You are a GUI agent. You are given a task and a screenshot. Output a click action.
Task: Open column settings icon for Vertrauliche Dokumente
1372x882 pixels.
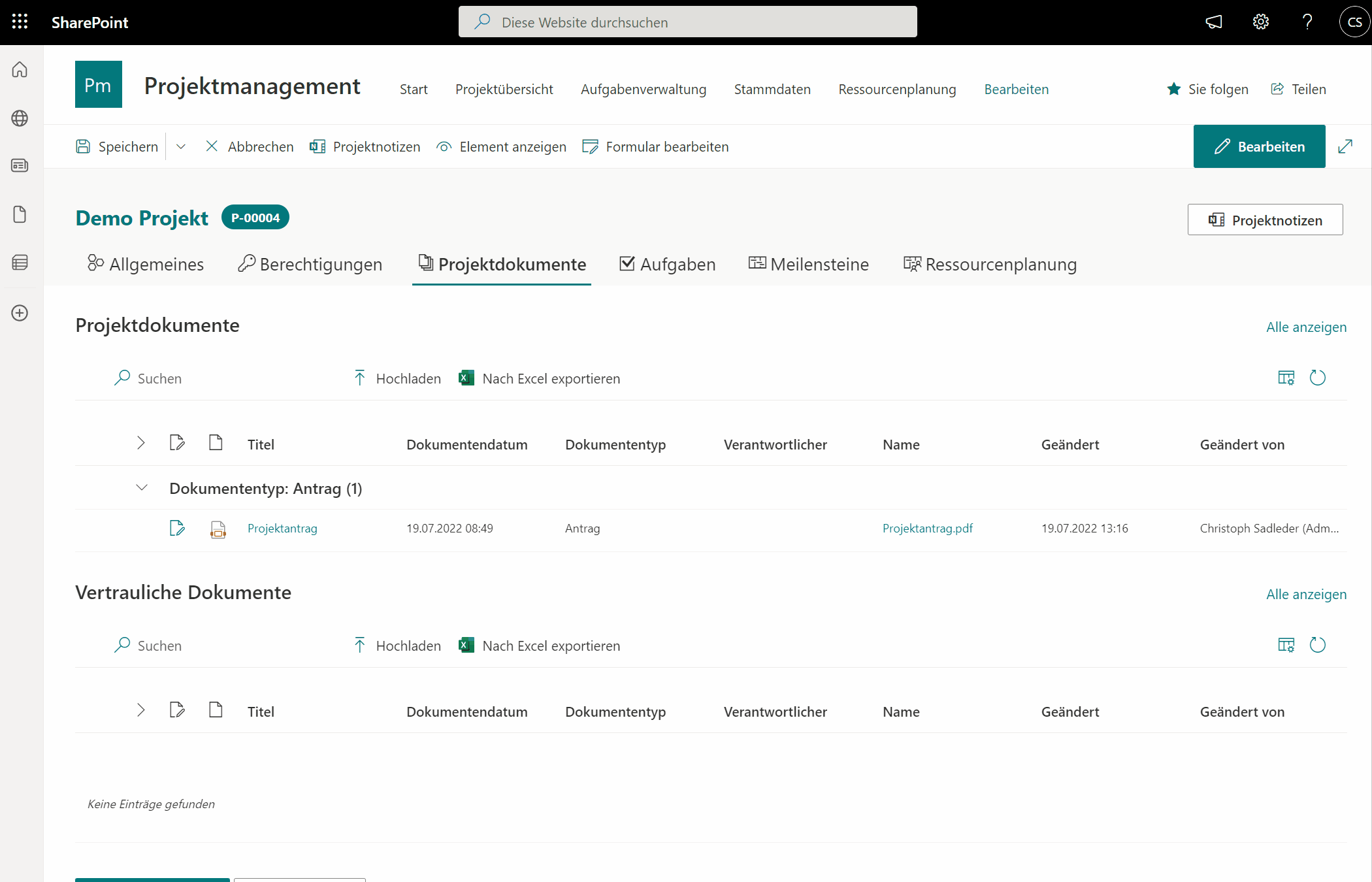coord(1286,645)
